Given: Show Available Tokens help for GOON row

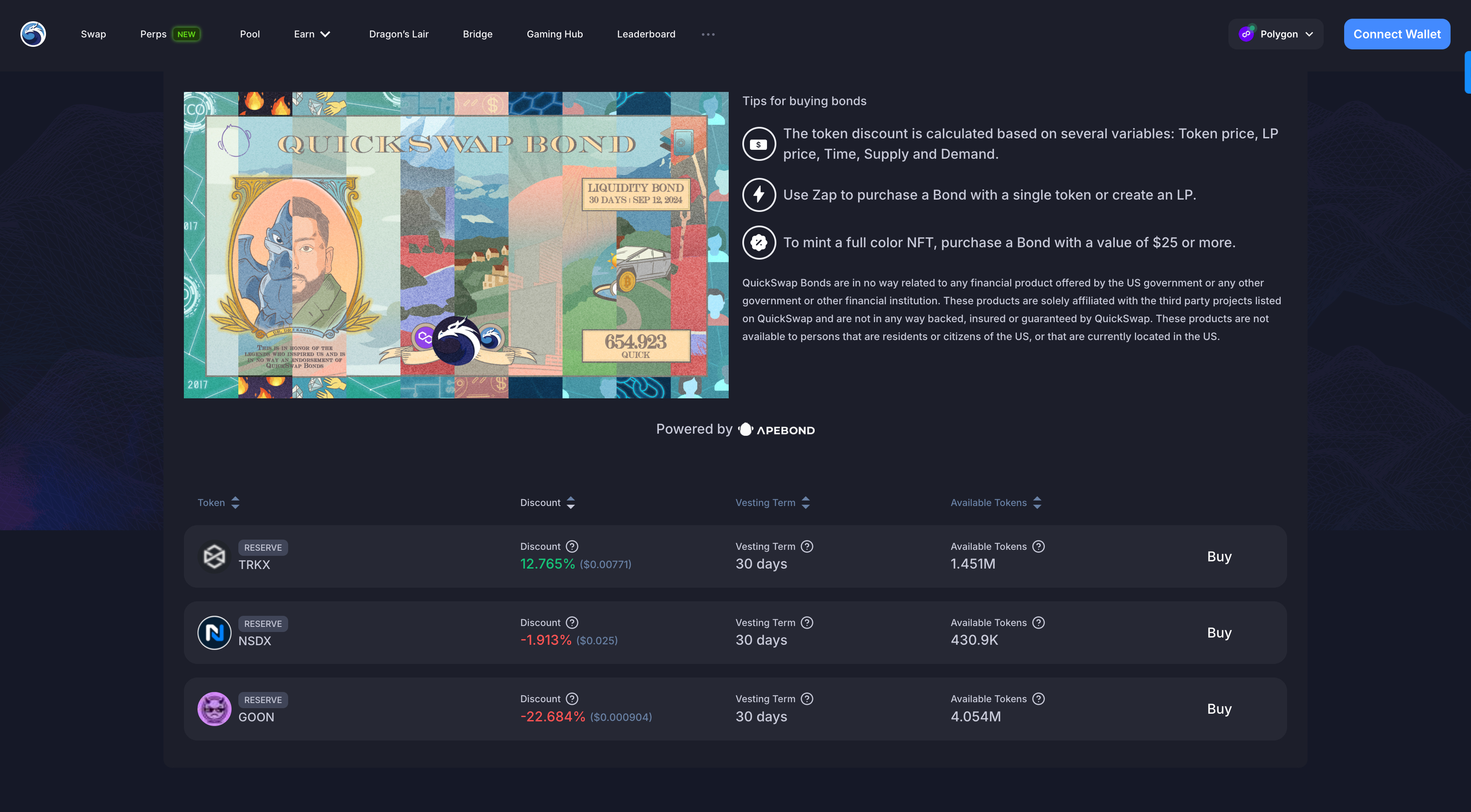Looking at the screenshot, I should [1039, 699].
